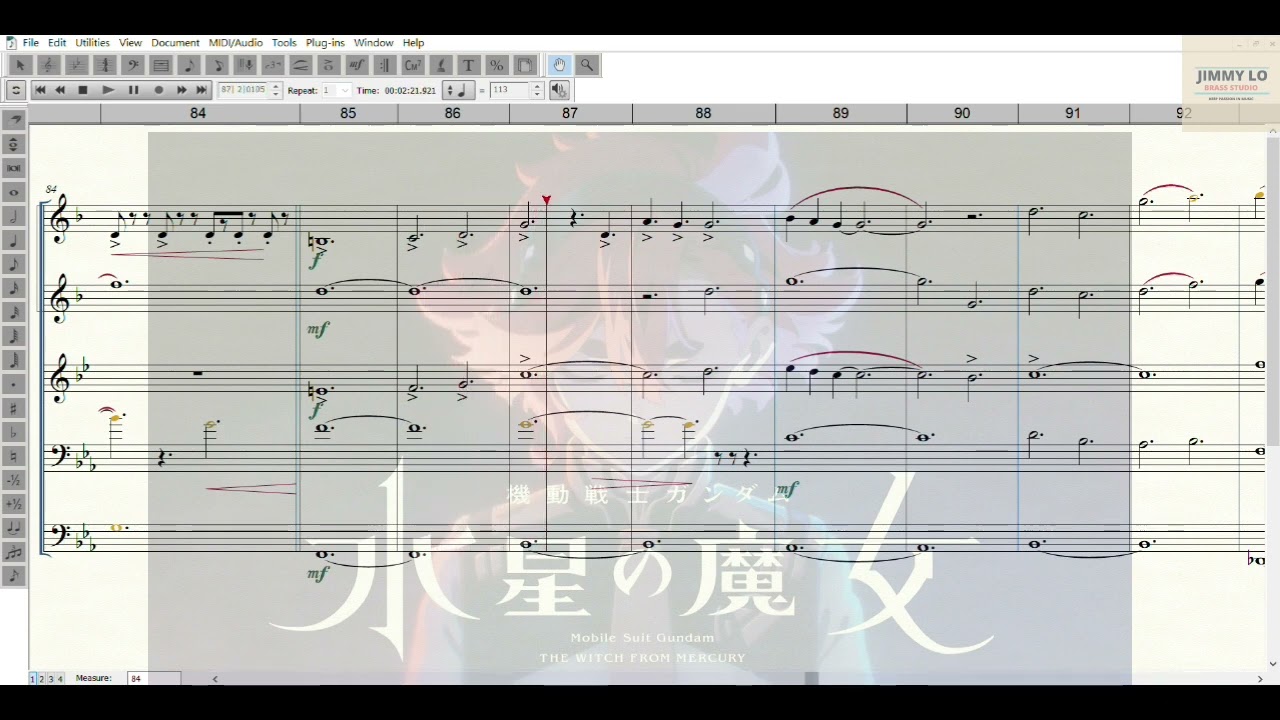Choose the half note duration in palette
The height and width of the screenshot is (720, 1280).
(14, 216)
